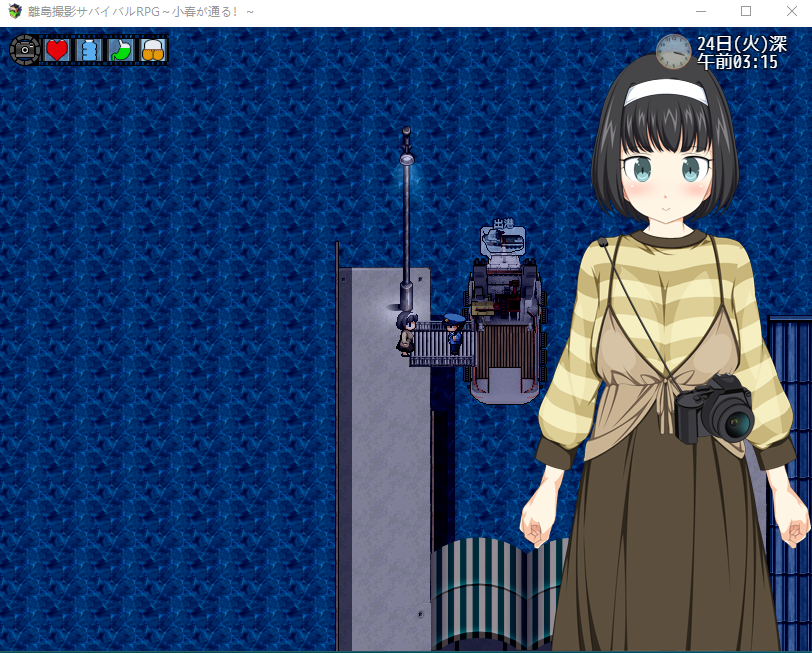Talk to the blue-uniformed officer on gangway

point(454,334)
